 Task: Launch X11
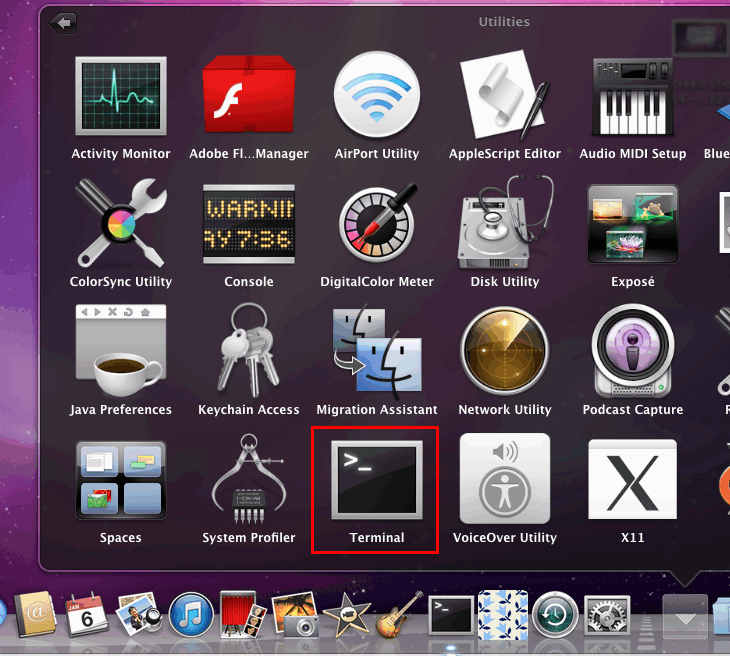[x=633, y=480]
